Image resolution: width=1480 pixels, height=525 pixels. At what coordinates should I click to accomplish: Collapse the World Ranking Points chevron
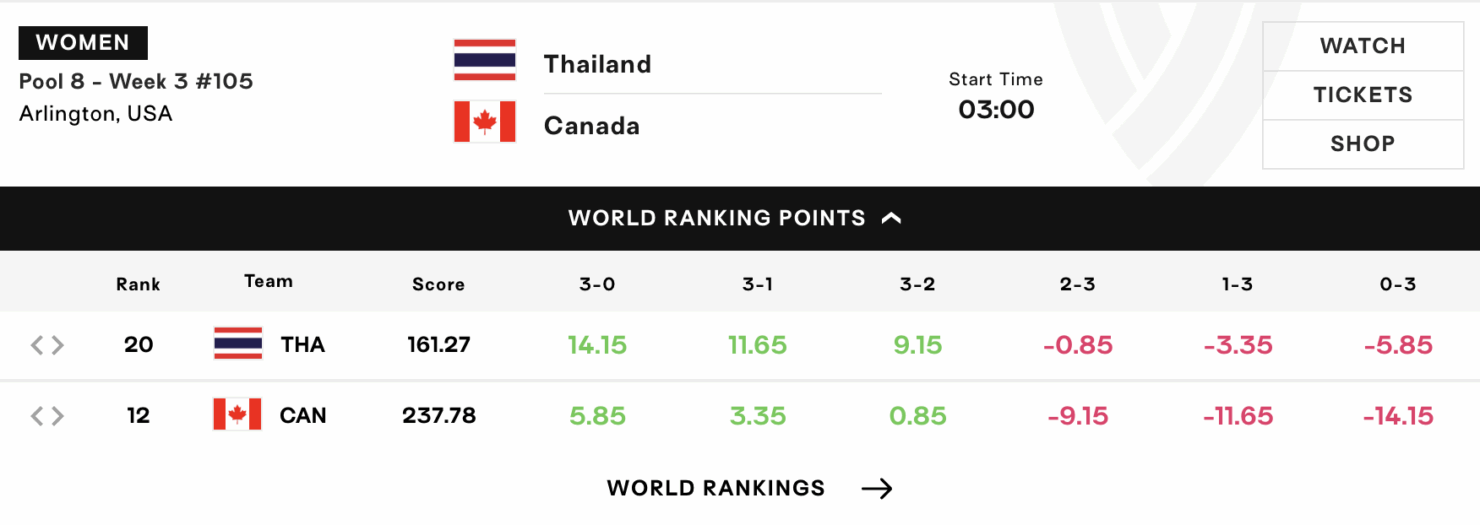click(x=892, y=218)
